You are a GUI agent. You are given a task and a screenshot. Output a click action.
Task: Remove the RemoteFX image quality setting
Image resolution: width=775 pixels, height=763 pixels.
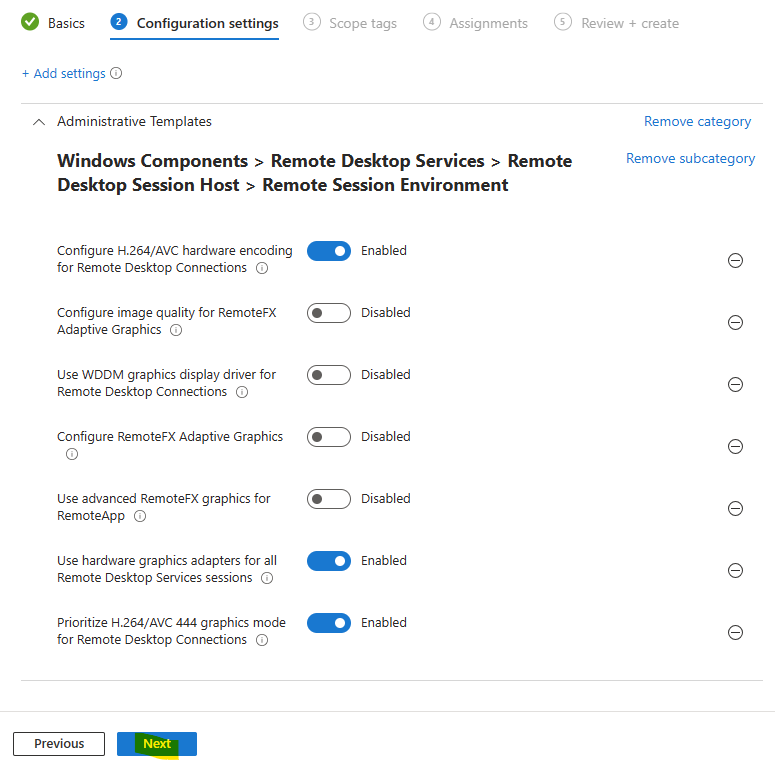pyautogui.click(x=735, y=322)
